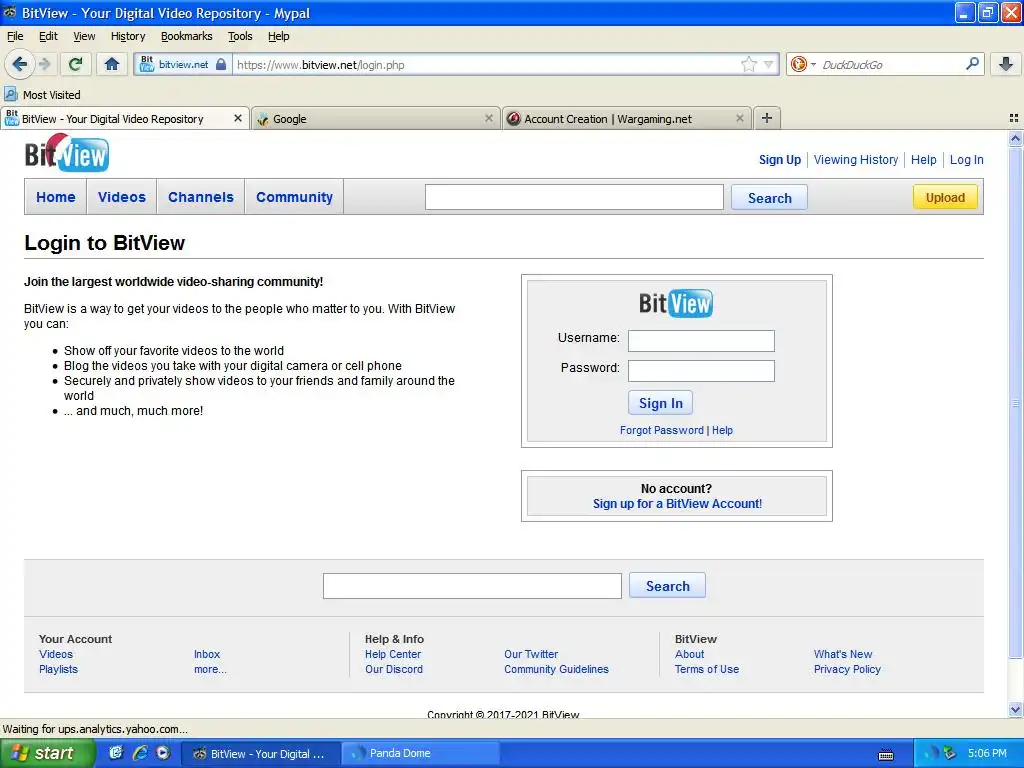
Task: Click the BitView logo at page top
Action: [x=67, y=153]
